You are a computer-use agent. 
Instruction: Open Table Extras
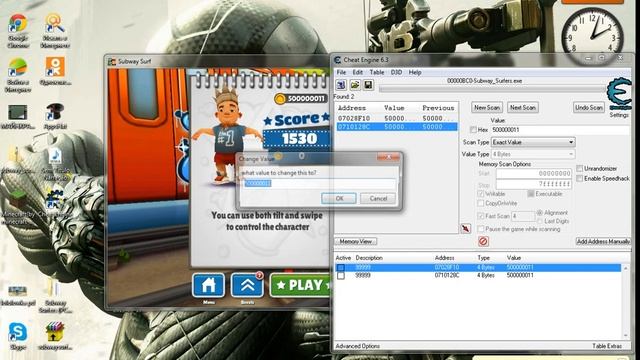coord(607,346)
